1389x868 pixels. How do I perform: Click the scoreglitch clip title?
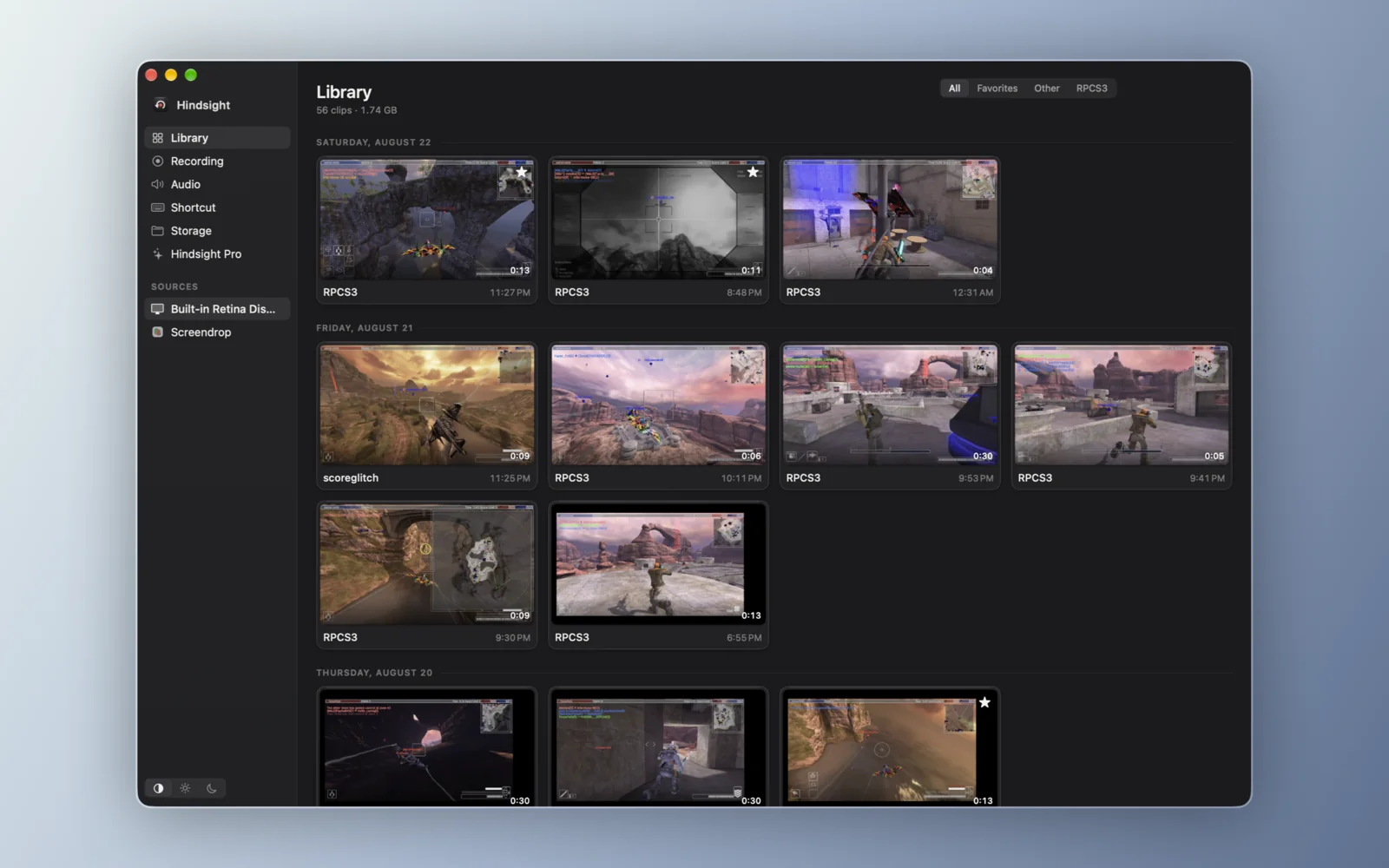[x=351, y=478]
